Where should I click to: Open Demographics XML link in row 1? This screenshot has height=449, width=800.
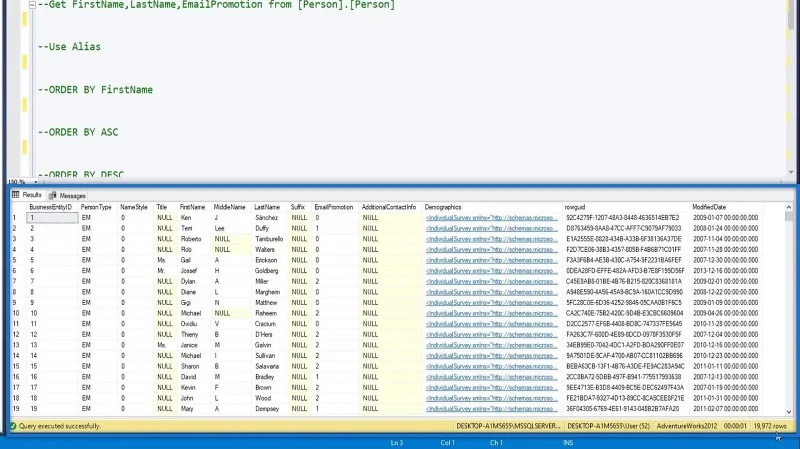(x=491, y=218)
